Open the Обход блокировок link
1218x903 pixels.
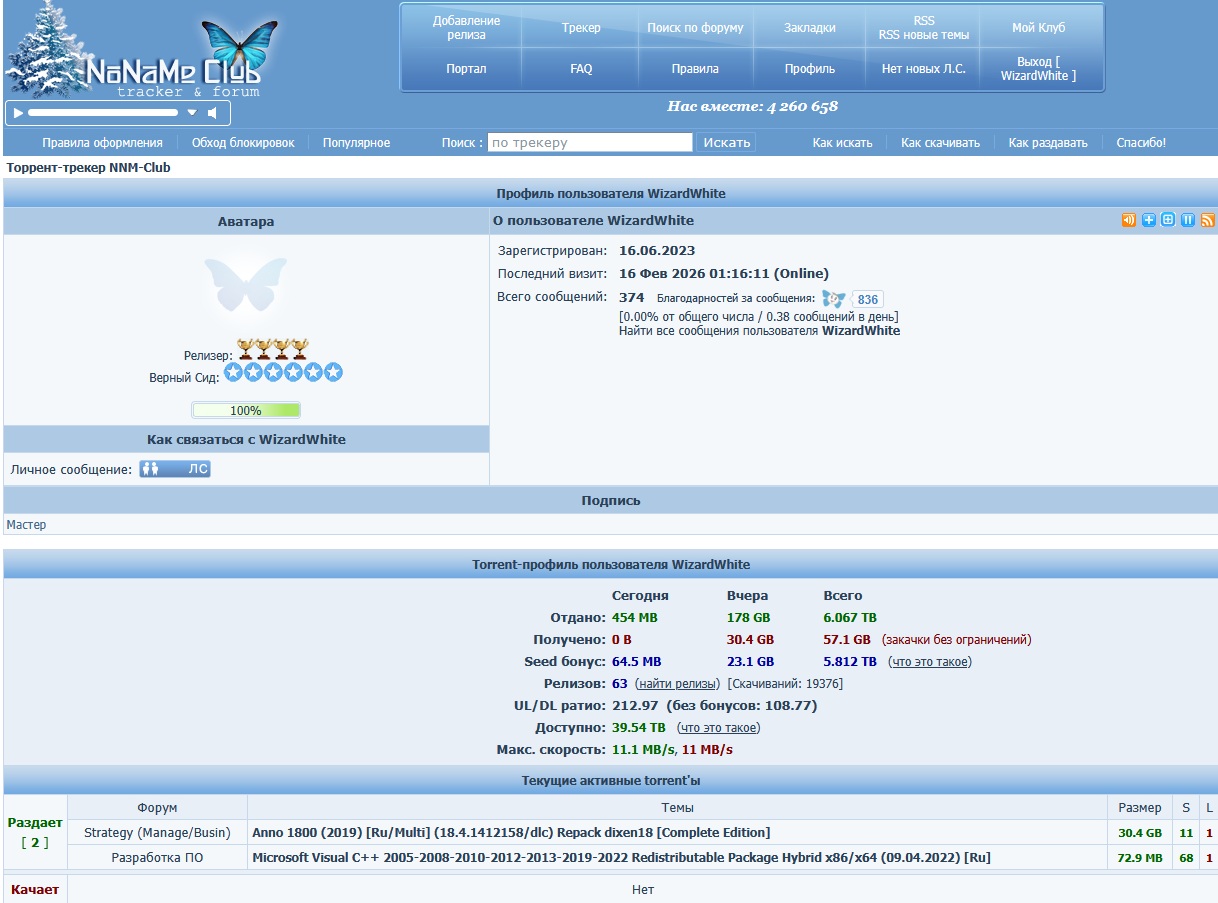243,143
